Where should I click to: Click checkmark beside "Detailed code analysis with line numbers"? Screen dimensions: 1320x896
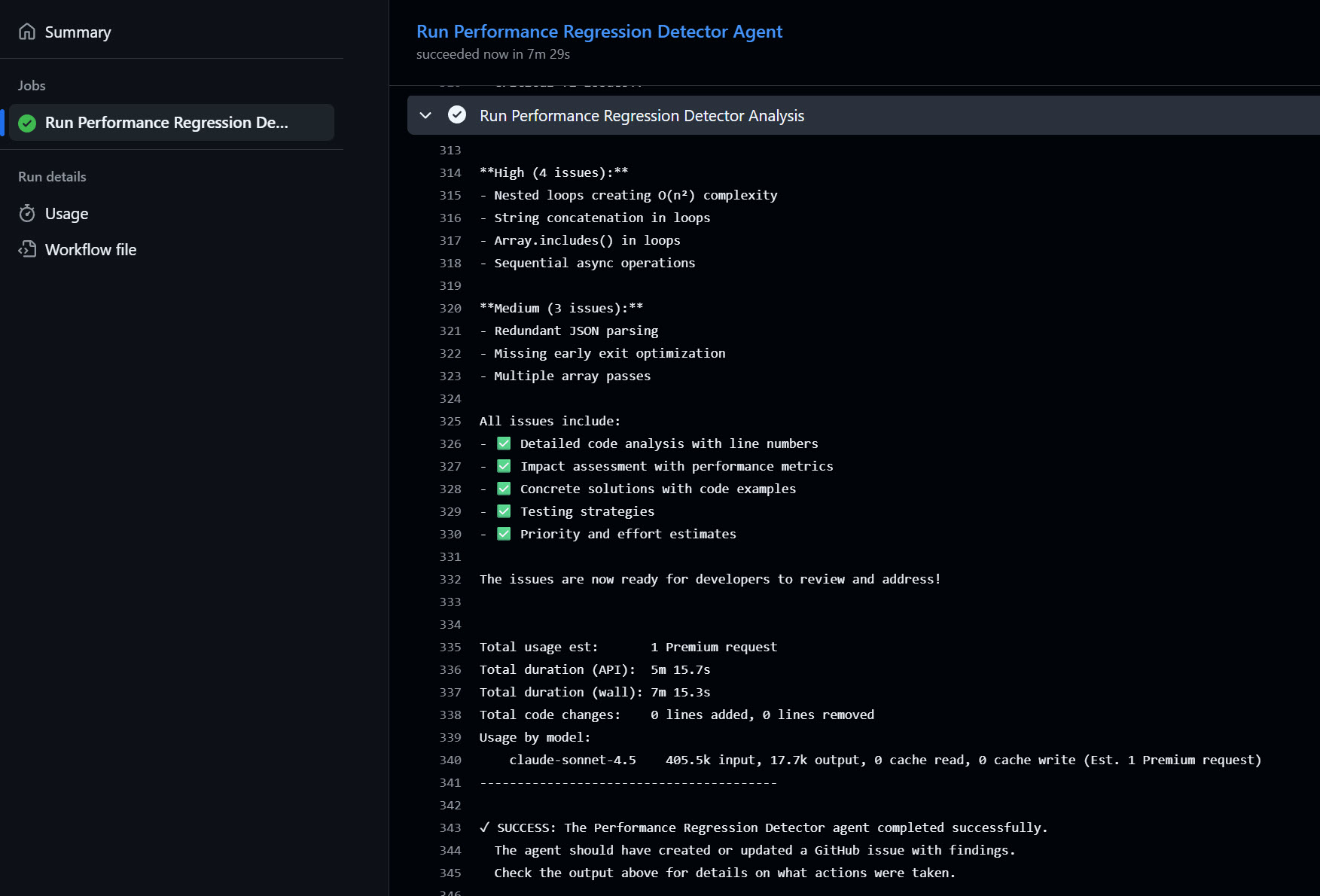point(503,443)
